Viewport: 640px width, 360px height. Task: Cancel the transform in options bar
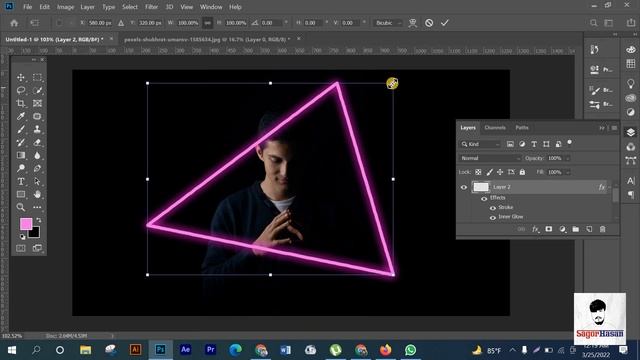pos(429,23)
